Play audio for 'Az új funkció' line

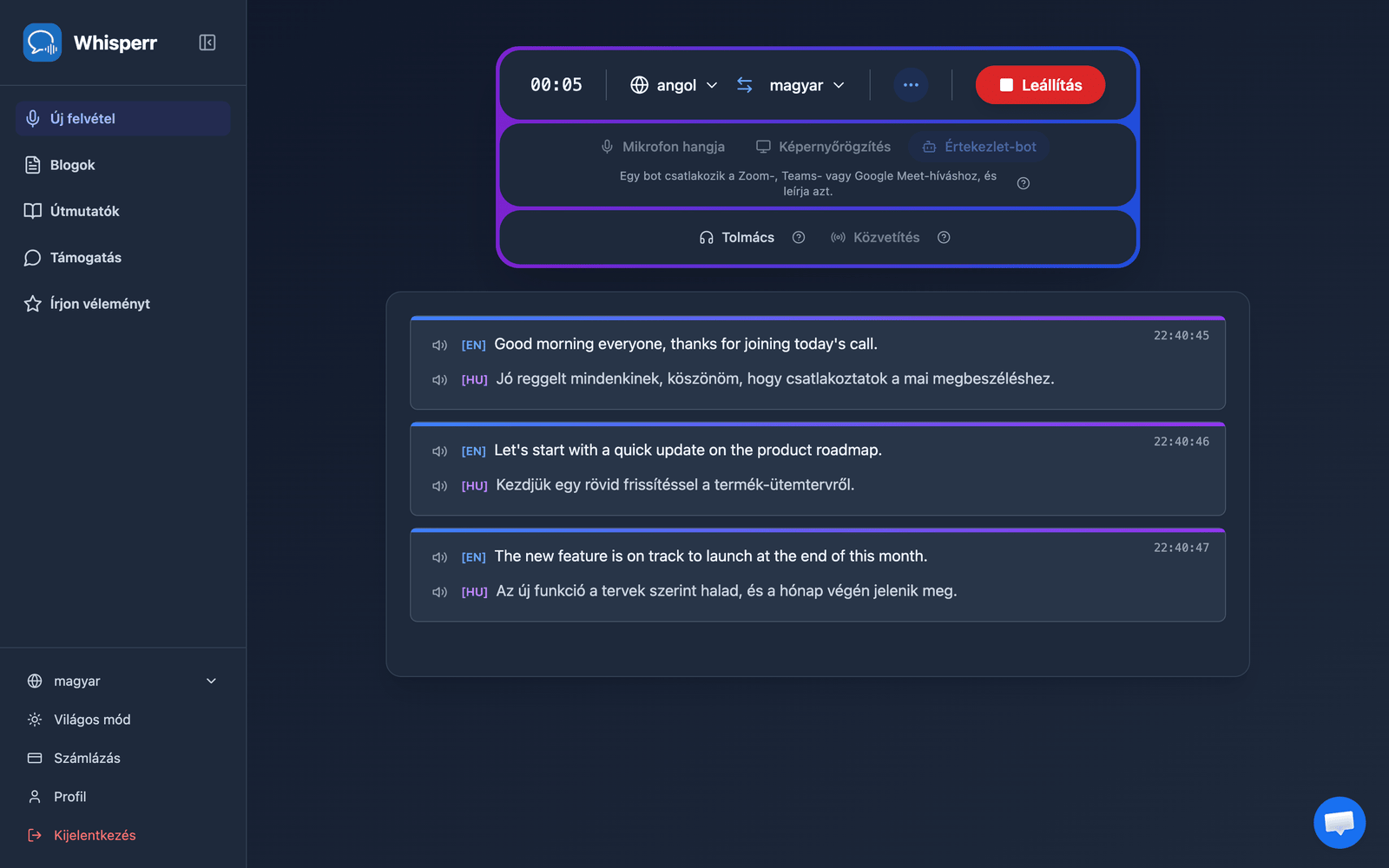point(440,592)
